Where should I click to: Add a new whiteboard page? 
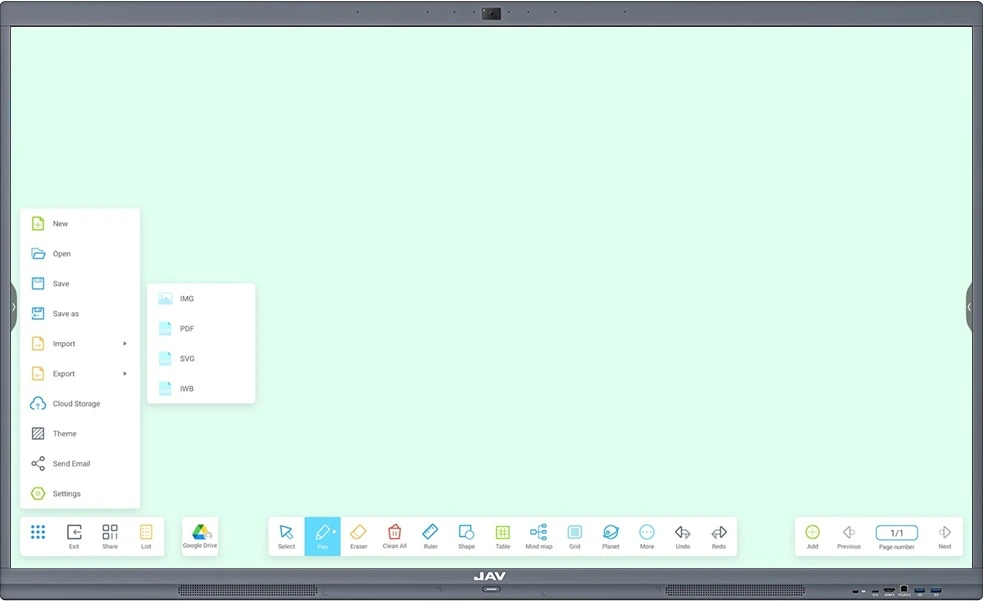[x=812, y=535]
